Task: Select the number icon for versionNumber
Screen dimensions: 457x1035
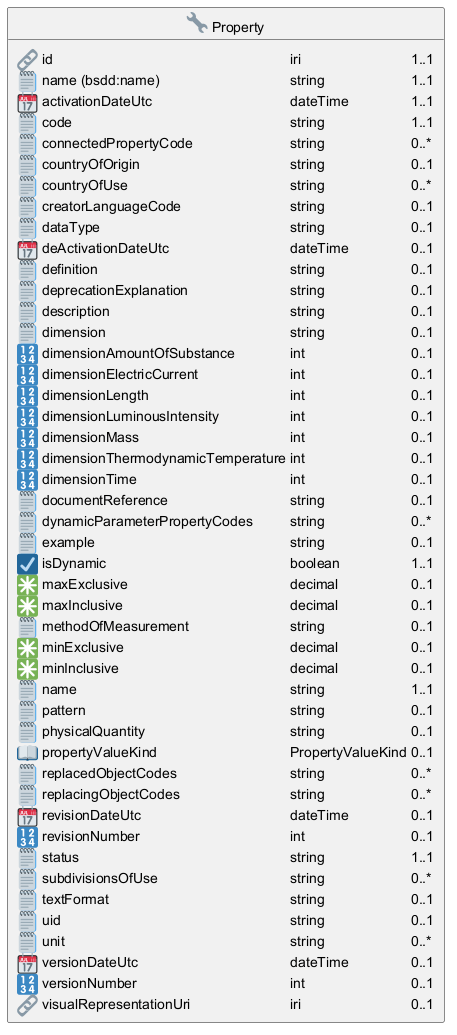Action: click(27, 984)
